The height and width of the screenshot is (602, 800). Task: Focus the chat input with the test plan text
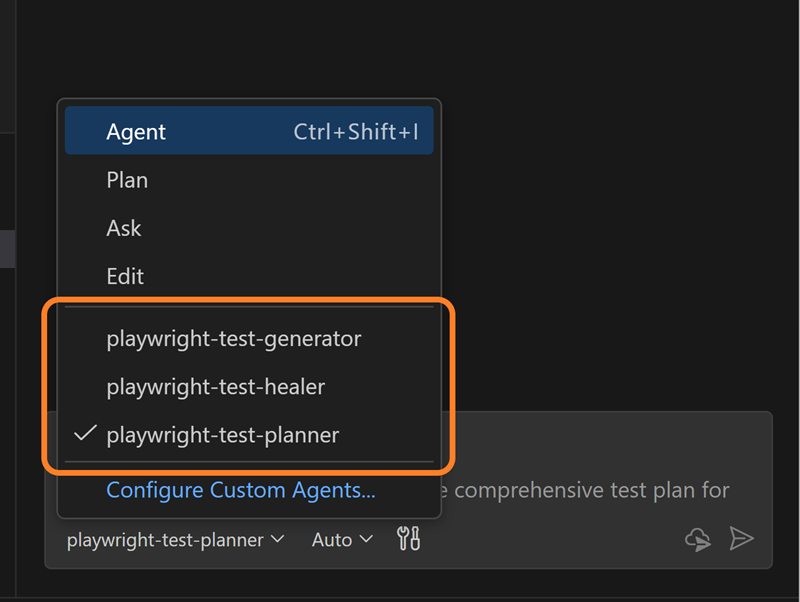[600, 490]
